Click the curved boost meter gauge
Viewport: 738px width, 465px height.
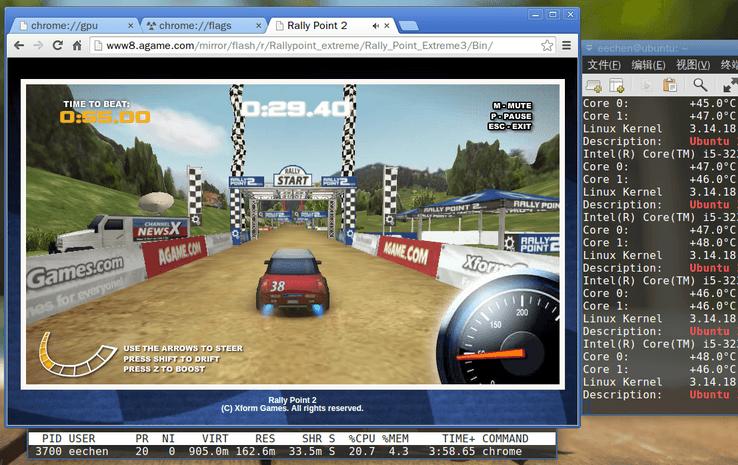pos(76,355)
